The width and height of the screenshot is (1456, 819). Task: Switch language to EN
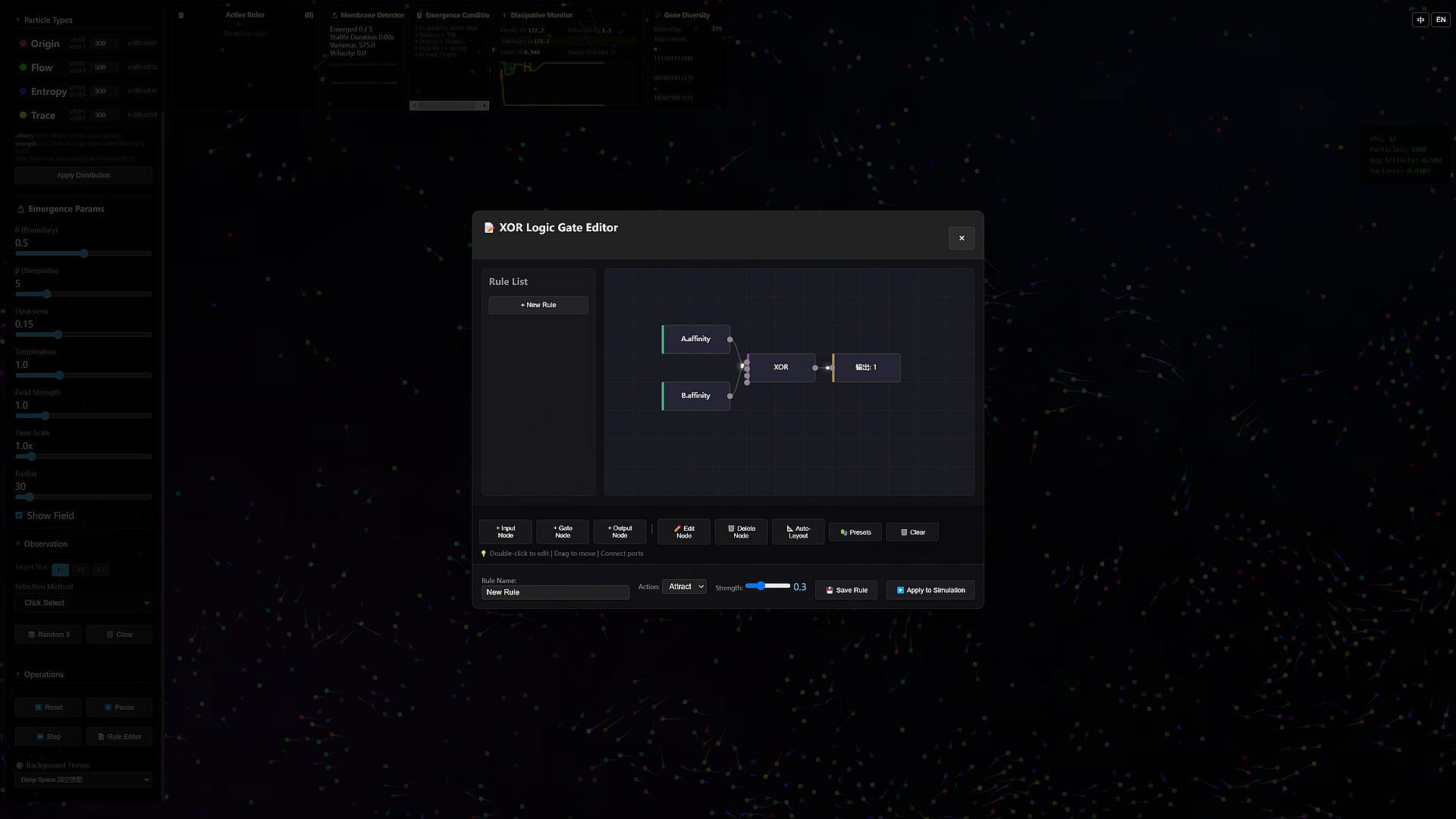pyautogui.click(x=1440, y=20)
